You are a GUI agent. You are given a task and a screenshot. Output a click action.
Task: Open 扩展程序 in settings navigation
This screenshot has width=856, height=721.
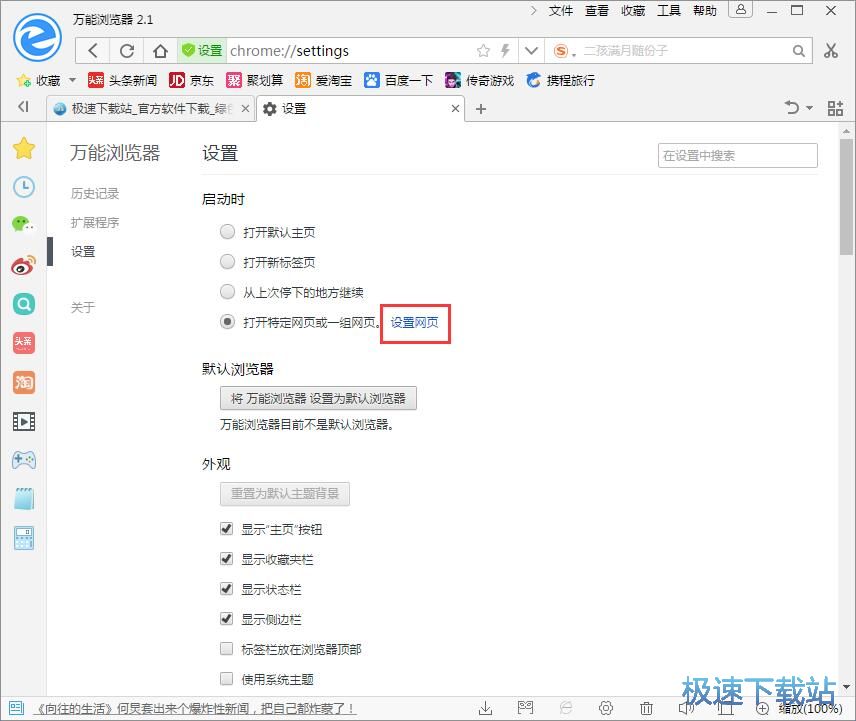pos(95,222)
